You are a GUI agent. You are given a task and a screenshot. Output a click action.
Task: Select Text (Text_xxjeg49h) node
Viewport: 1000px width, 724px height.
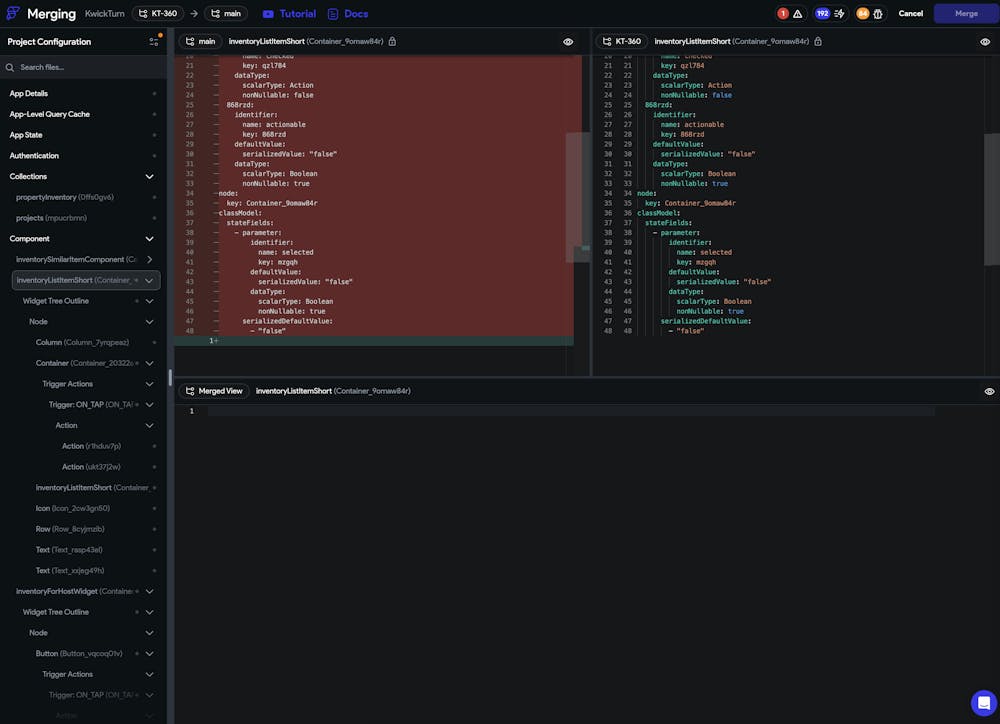click(x=70, y=570)
